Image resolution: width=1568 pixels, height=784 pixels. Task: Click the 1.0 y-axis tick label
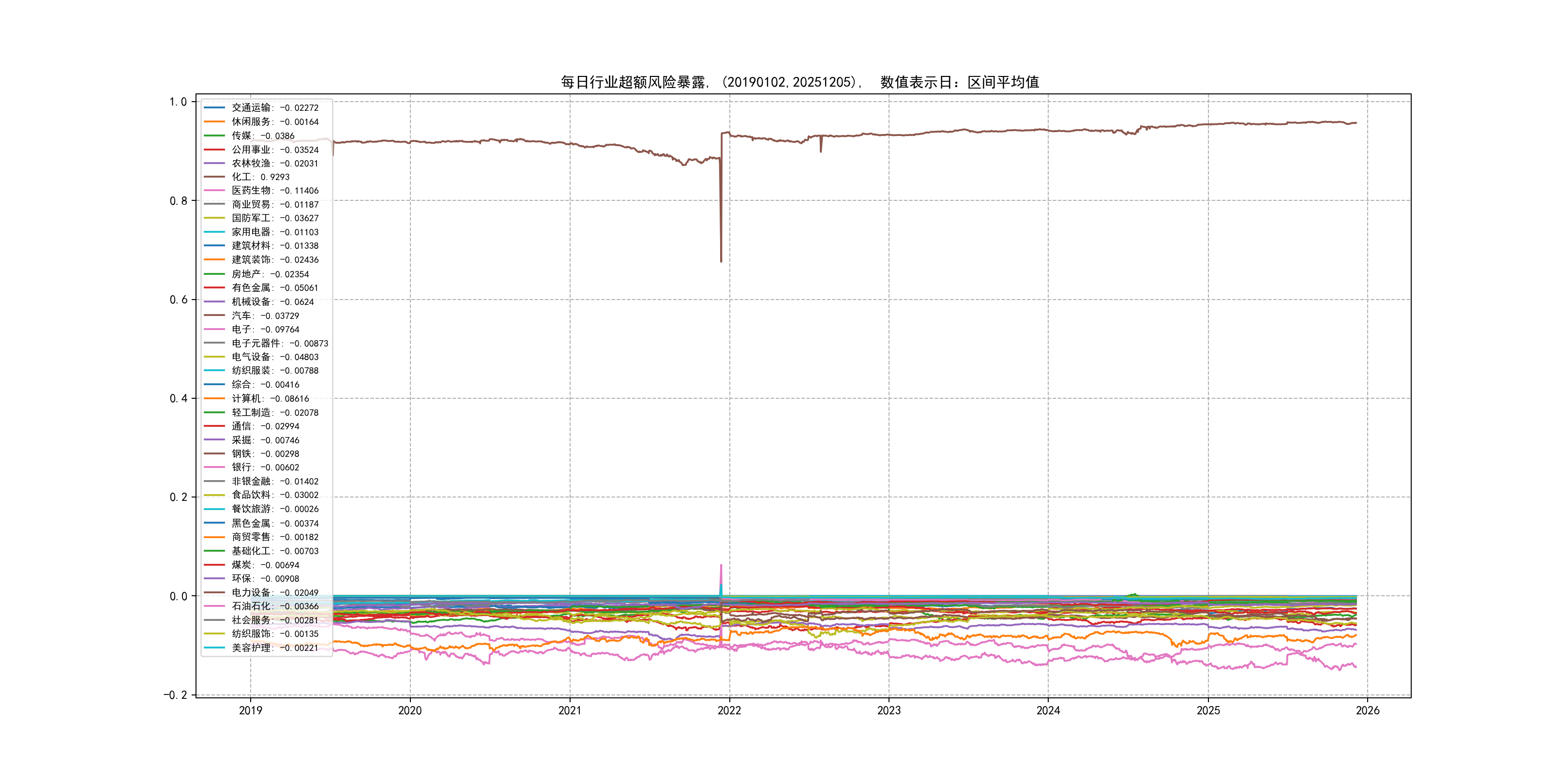(x=179, y=102)
